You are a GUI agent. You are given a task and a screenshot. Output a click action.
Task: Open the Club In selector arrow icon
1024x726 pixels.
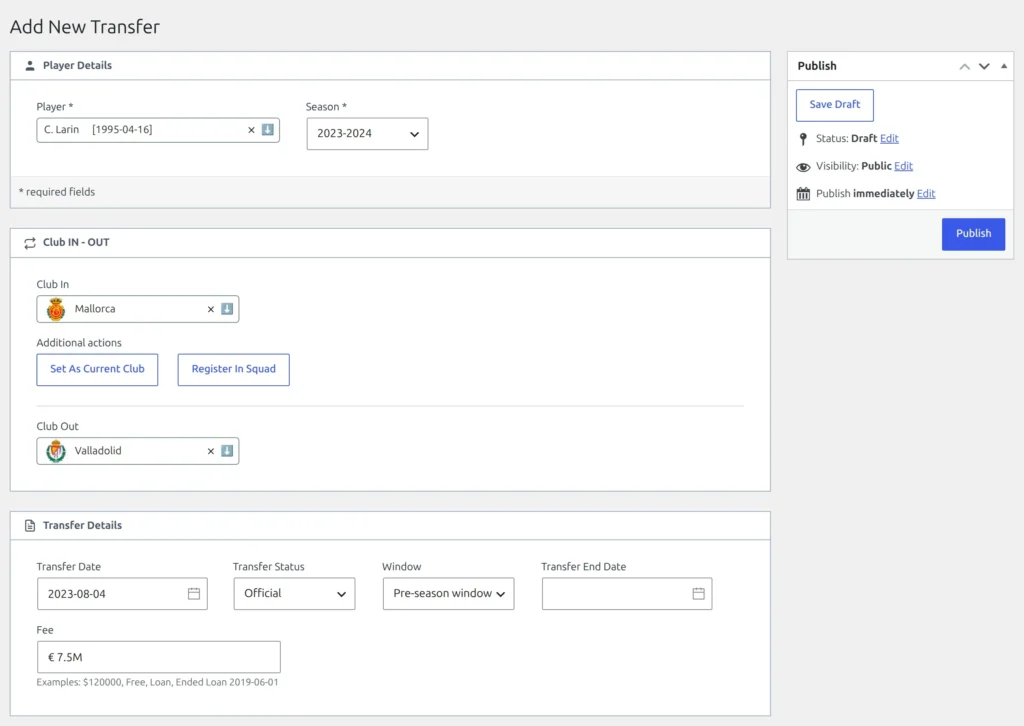(x=227, y=309)
